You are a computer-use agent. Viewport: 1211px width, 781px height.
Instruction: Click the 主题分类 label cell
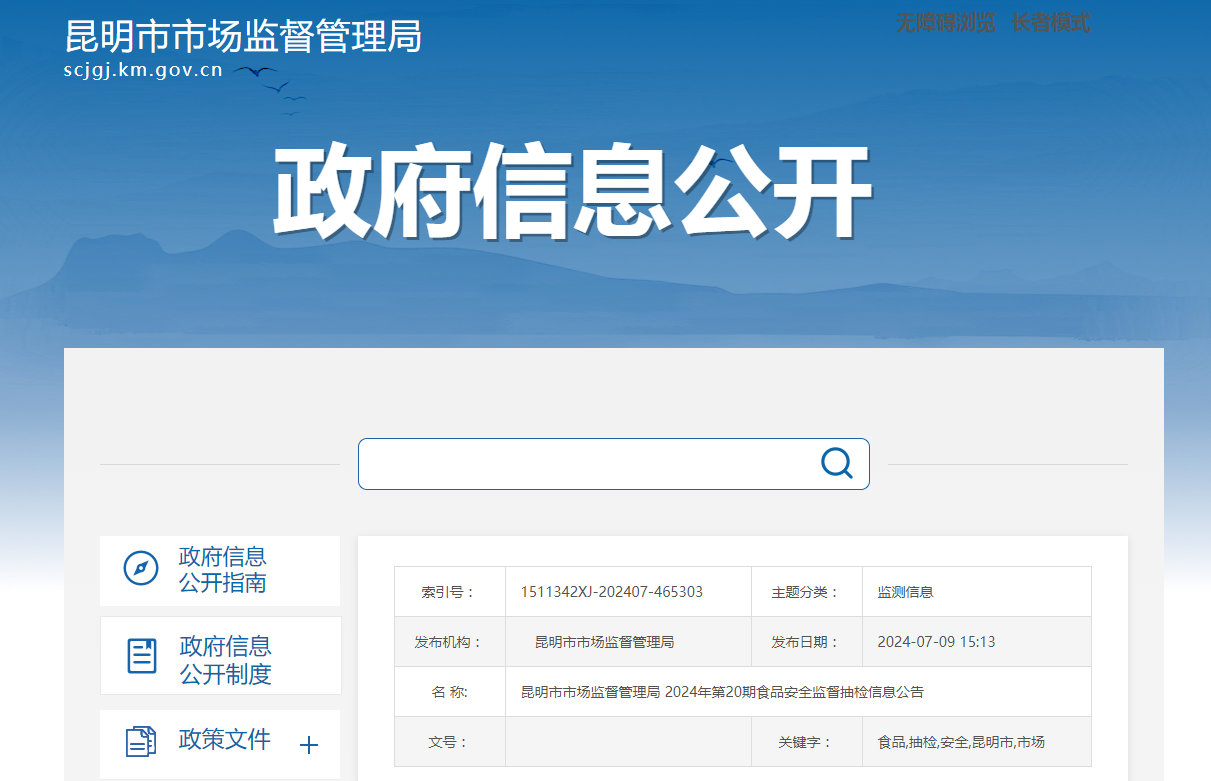(807, 592)
